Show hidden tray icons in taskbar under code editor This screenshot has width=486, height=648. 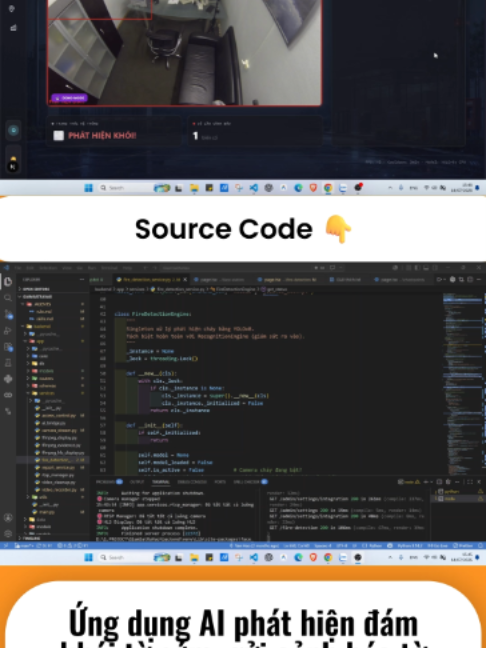click(x=391, y=557)
